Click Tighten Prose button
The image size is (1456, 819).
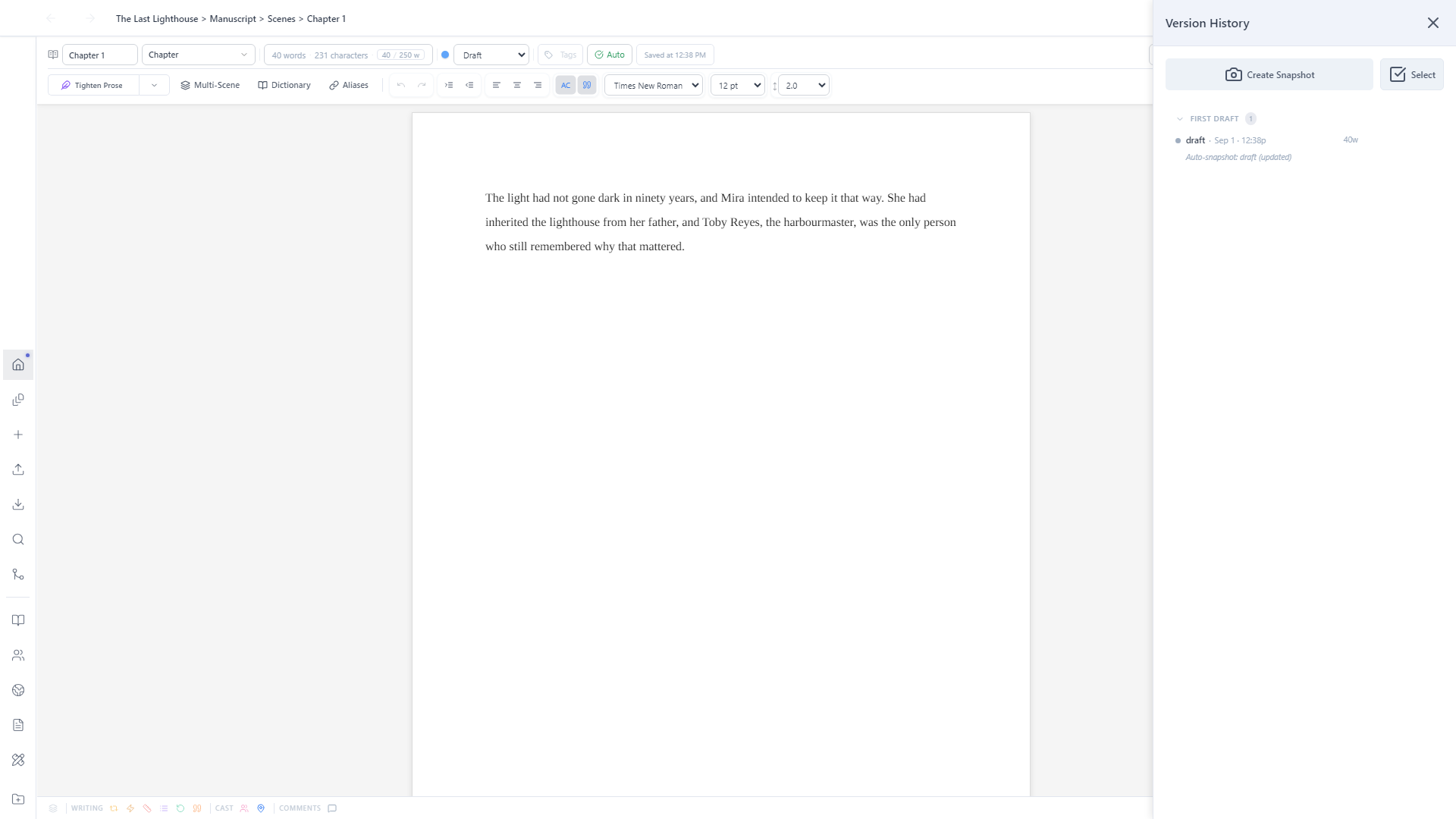pyautogui.click(x=93, y=85)
